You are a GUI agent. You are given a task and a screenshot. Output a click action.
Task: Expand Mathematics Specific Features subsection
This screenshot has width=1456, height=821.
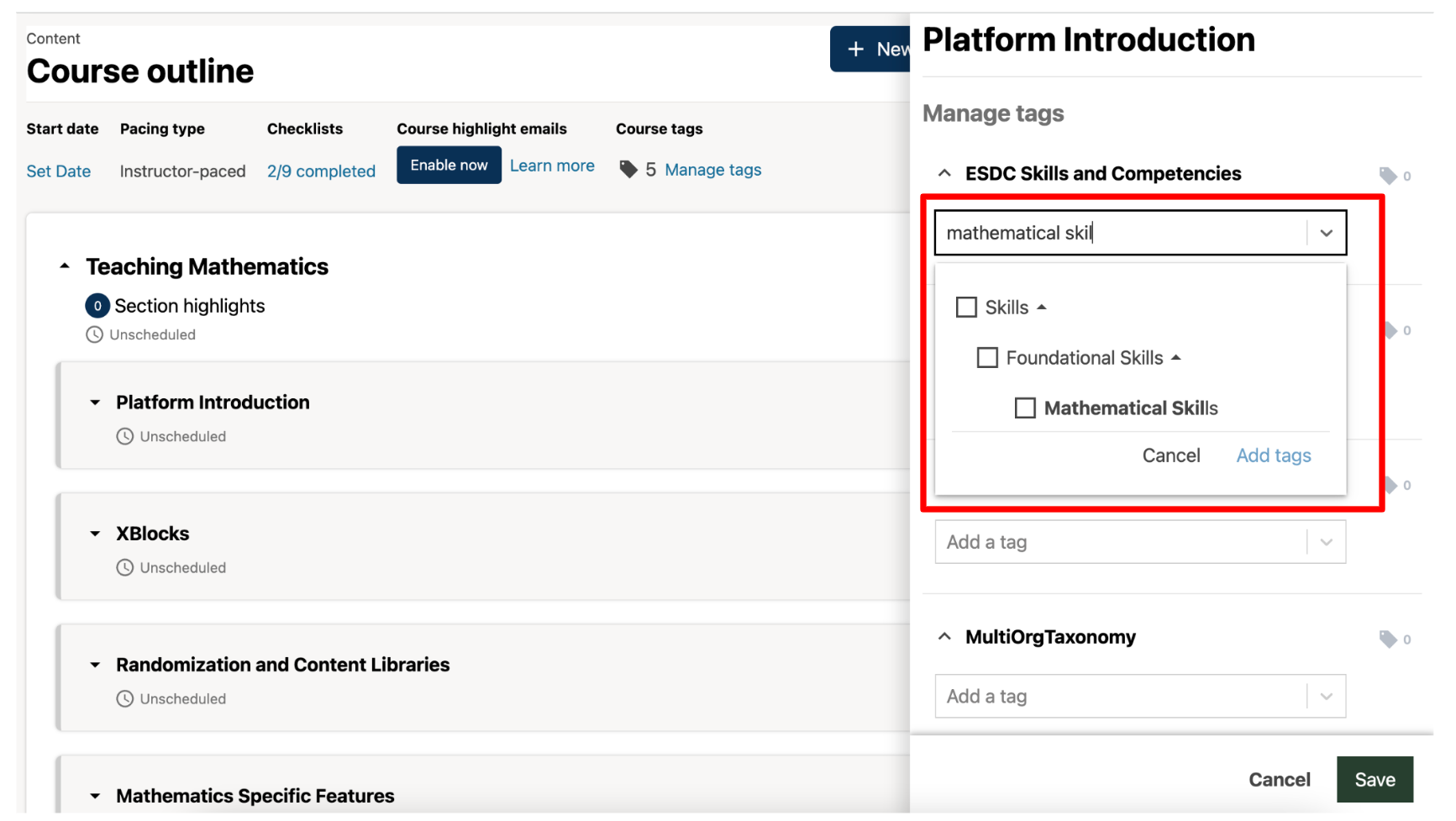95,796
